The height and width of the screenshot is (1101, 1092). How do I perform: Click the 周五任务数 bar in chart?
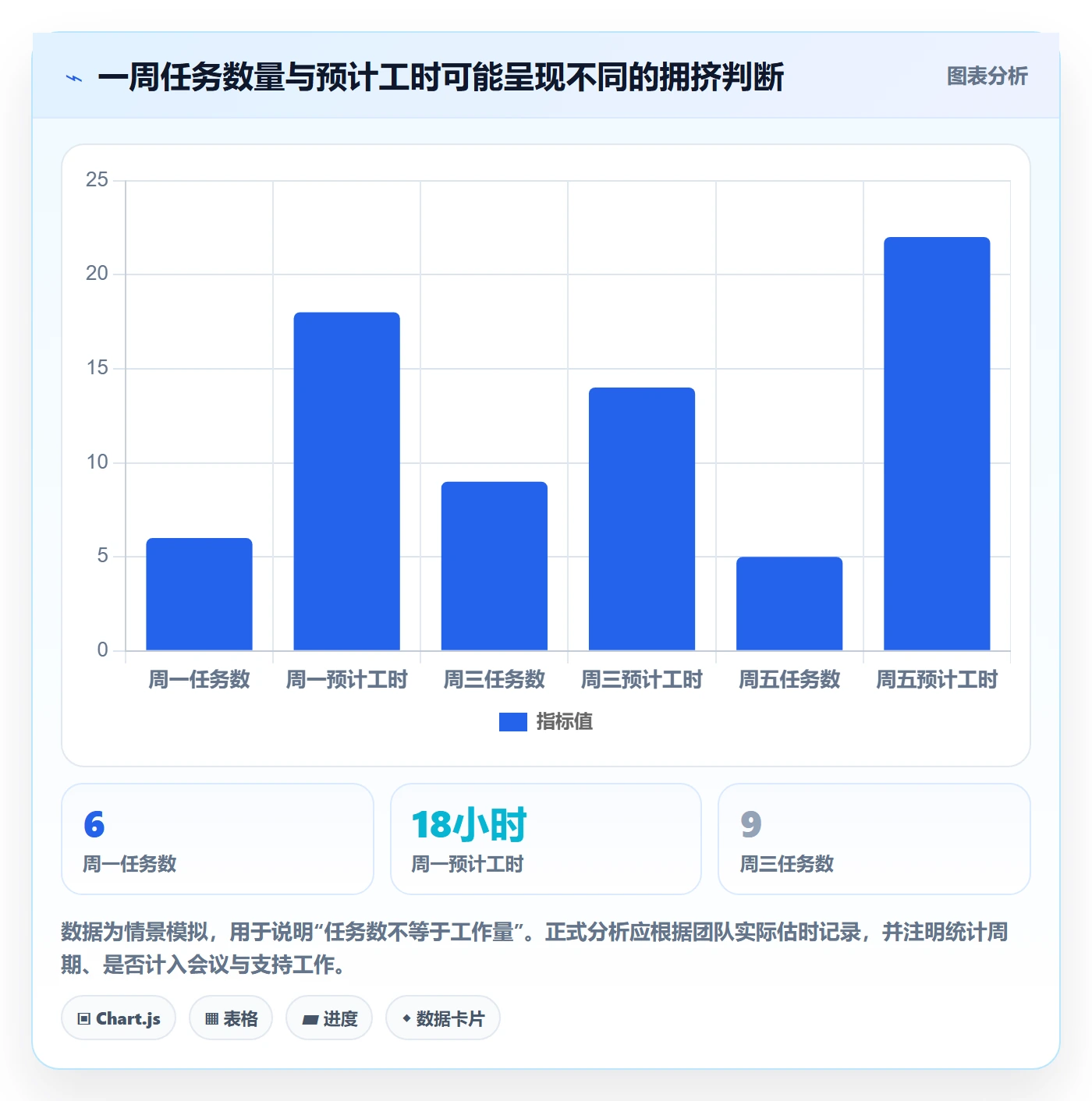pyautogui.click(x=789, y=604)
